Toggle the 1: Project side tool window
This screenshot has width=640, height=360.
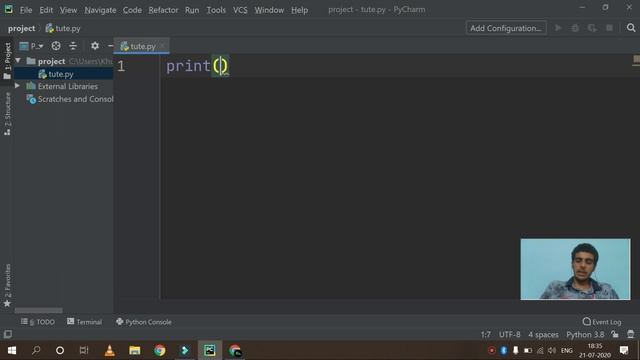click(7, 60)
